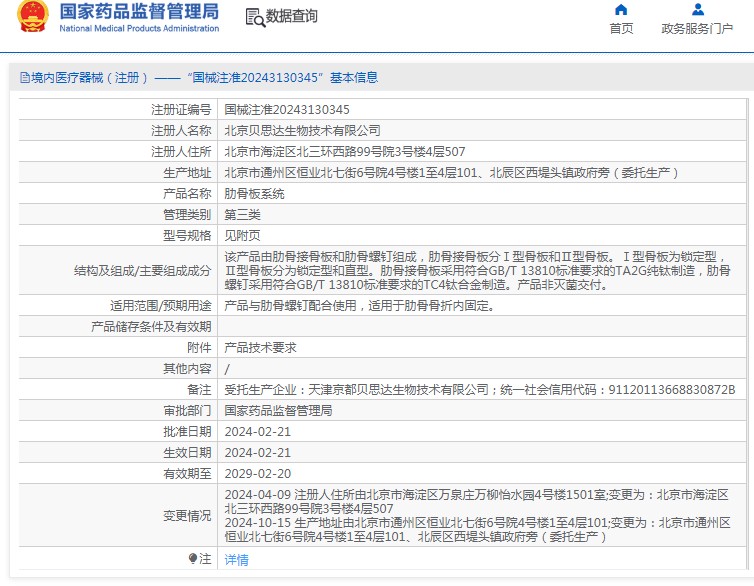Click 生产地址 address value

tap(452, 173)
